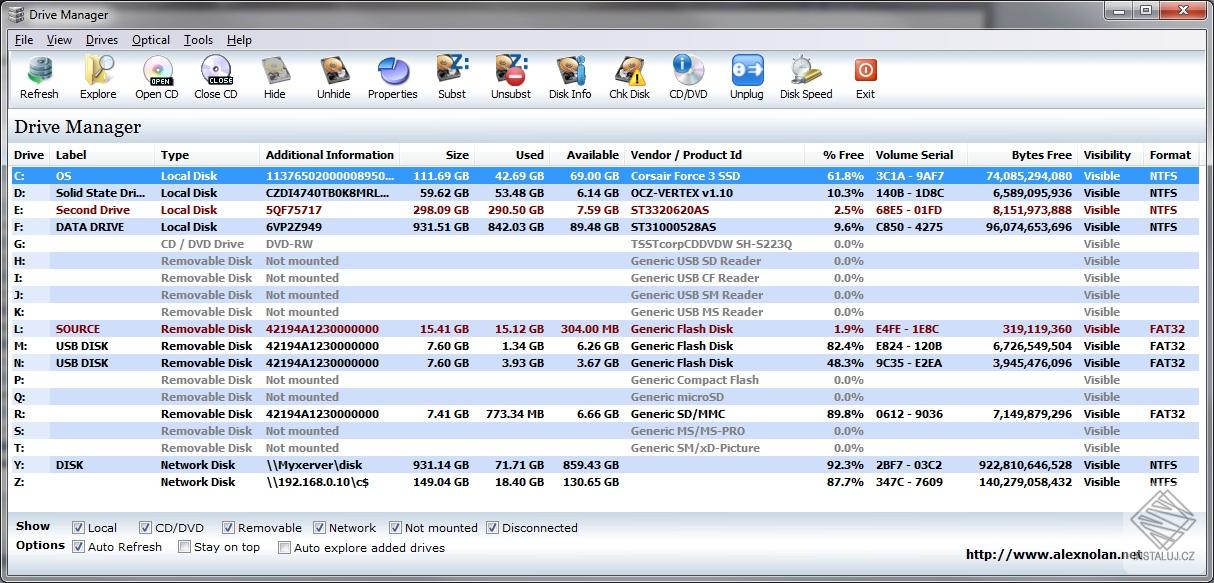Run Chk Disk using its toolbar icon

(x=629, y=76)
